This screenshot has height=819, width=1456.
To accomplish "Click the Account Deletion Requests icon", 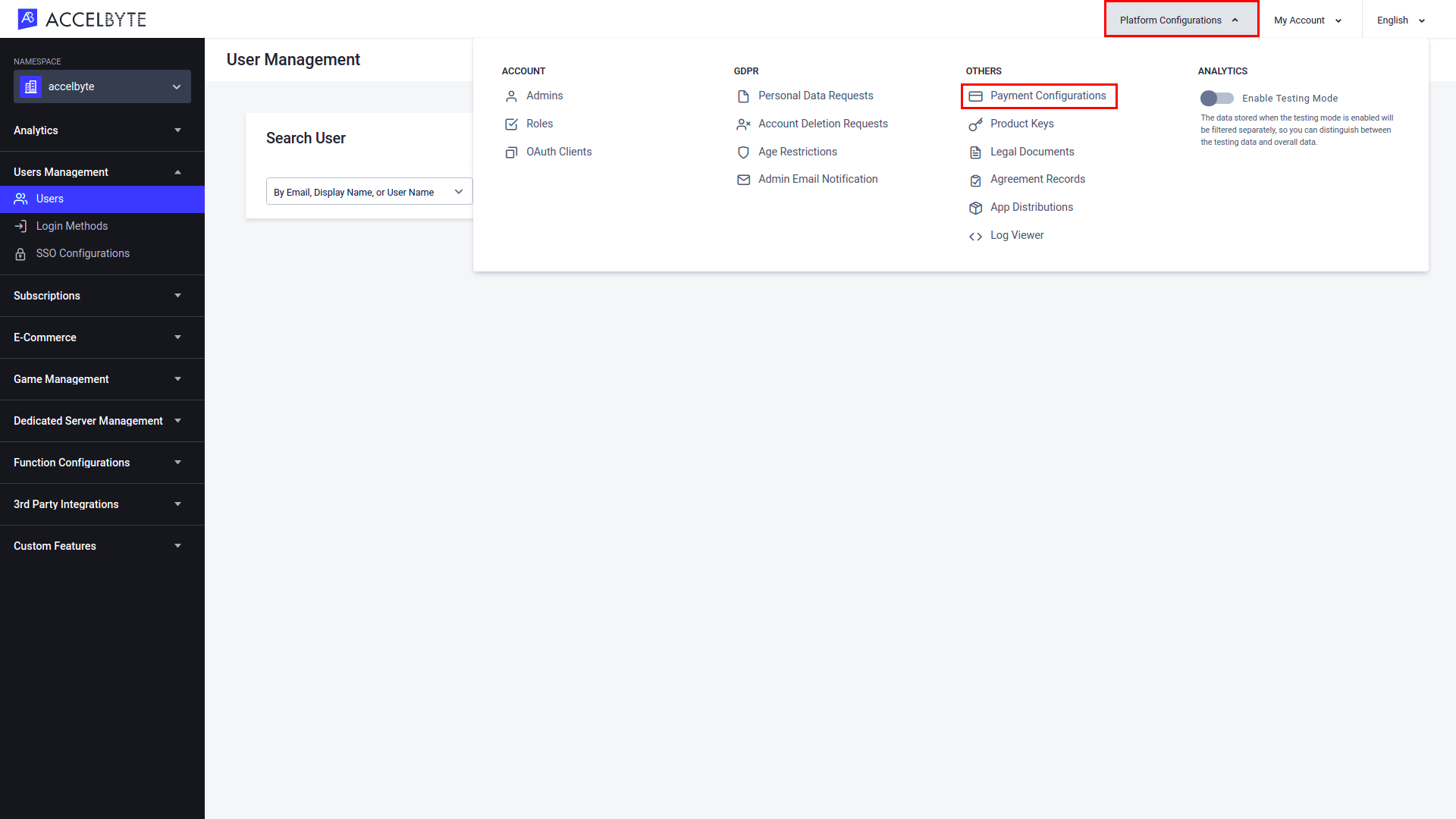I will pos(744,123).
